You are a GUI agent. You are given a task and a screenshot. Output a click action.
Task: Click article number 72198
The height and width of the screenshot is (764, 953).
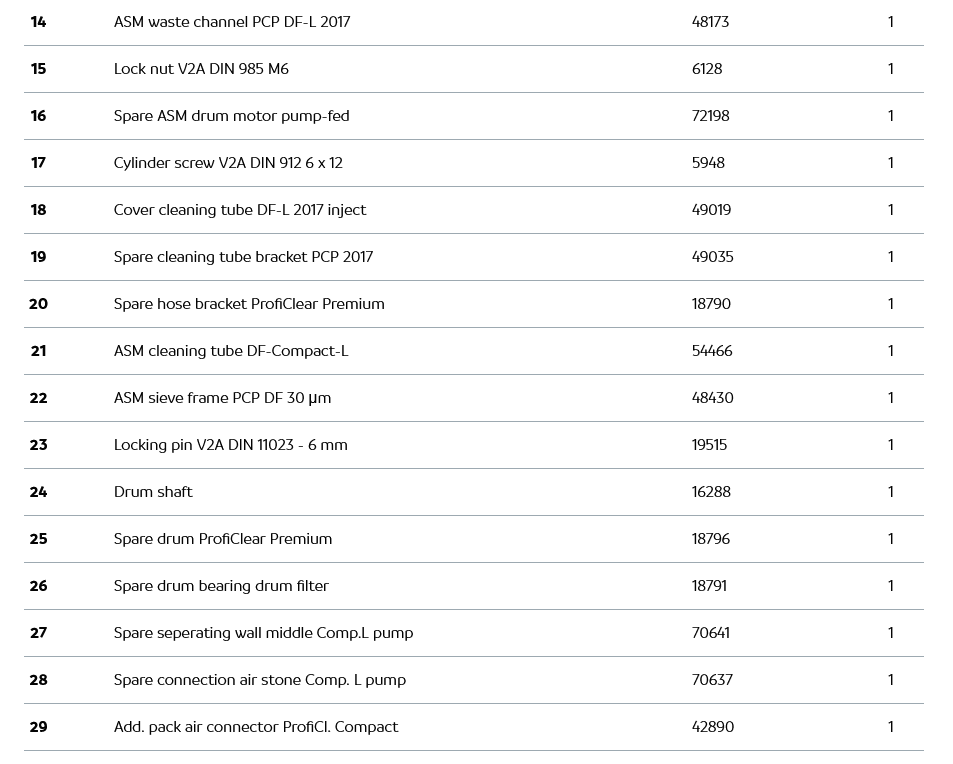[710, 116]
